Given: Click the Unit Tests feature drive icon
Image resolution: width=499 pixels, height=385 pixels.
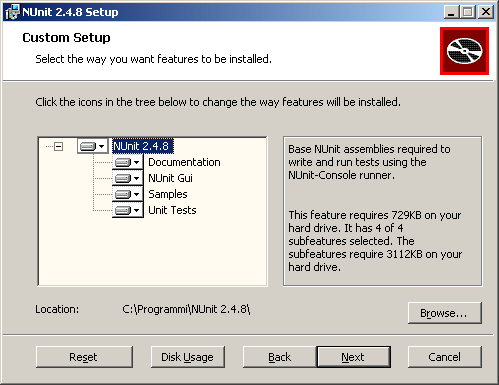Looking at the screenshot, I should coord(123,210).
